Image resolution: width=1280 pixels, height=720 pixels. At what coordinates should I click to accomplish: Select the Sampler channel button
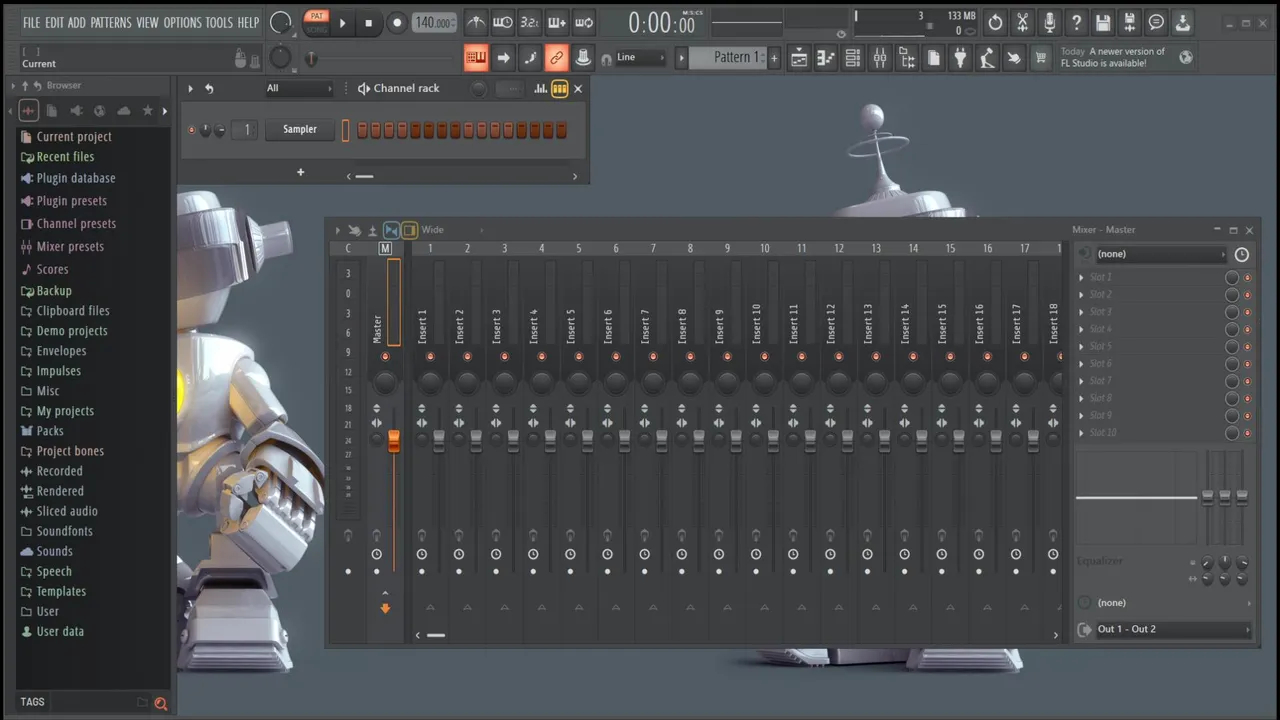coord(299,129)
